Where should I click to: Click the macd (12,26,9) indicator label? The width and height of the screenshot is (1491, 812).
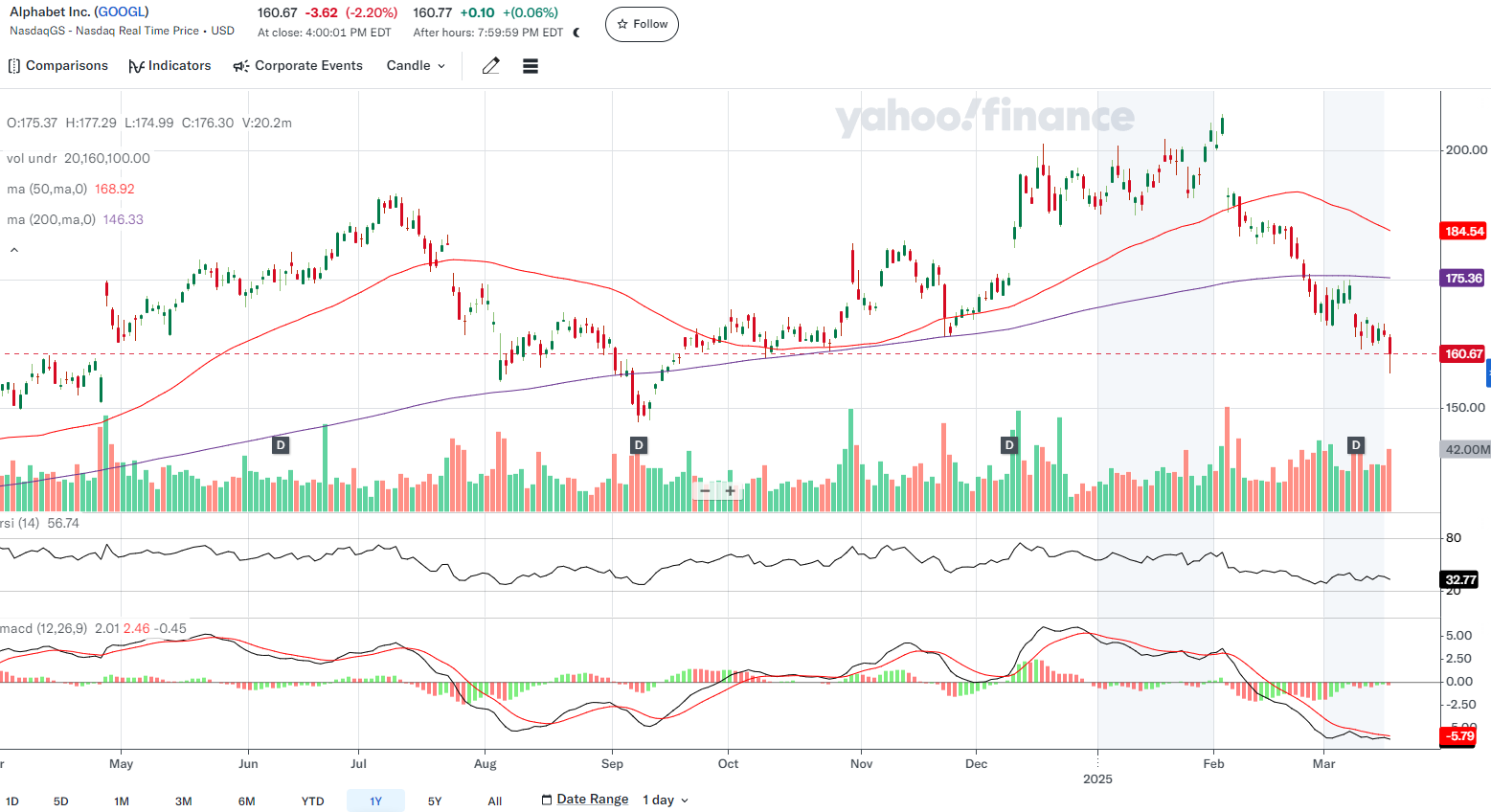pyautogui.click(x=44, y=629)
